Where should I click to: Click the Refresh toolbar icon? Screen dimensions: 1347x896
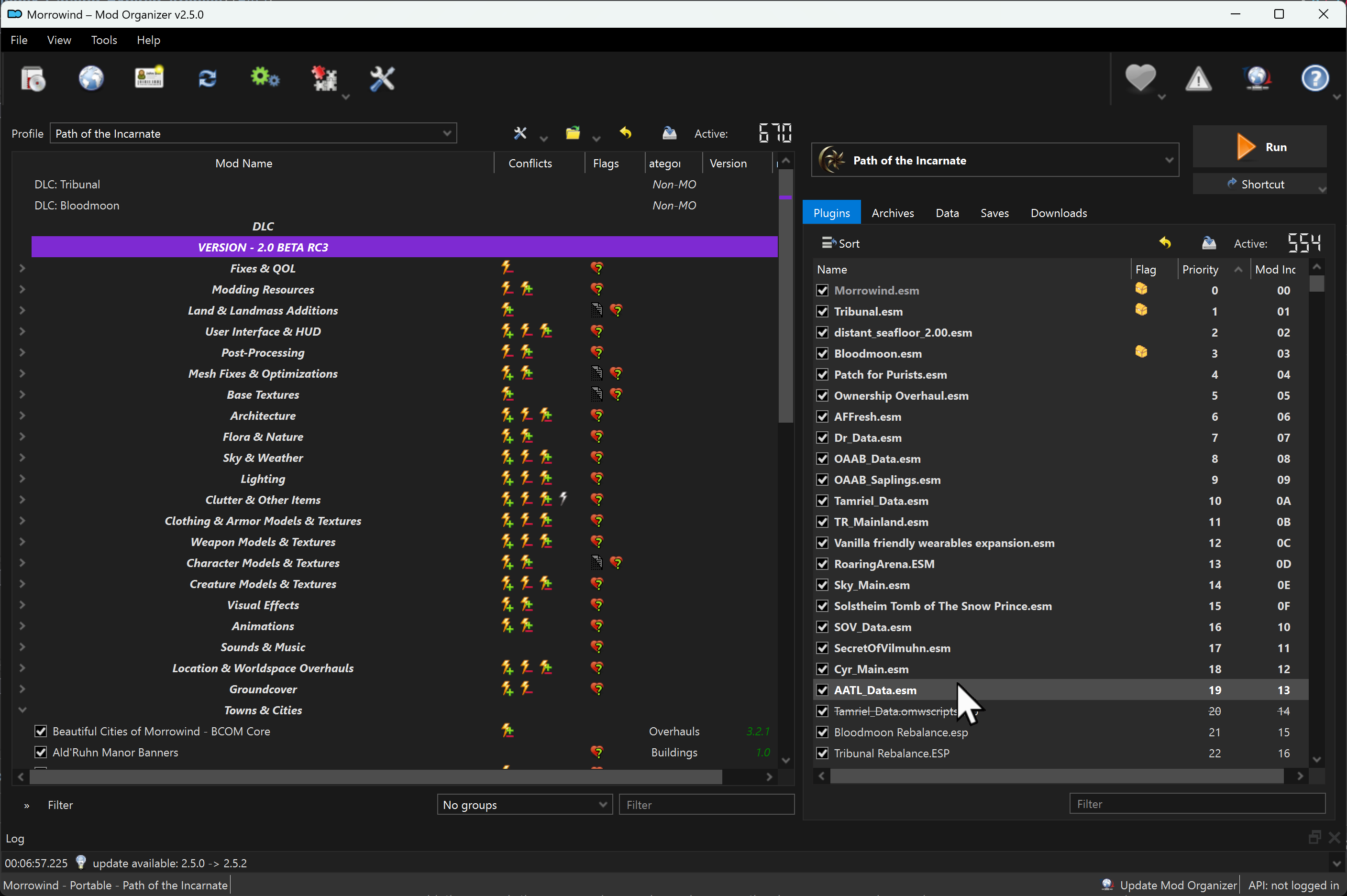(207, 78)
